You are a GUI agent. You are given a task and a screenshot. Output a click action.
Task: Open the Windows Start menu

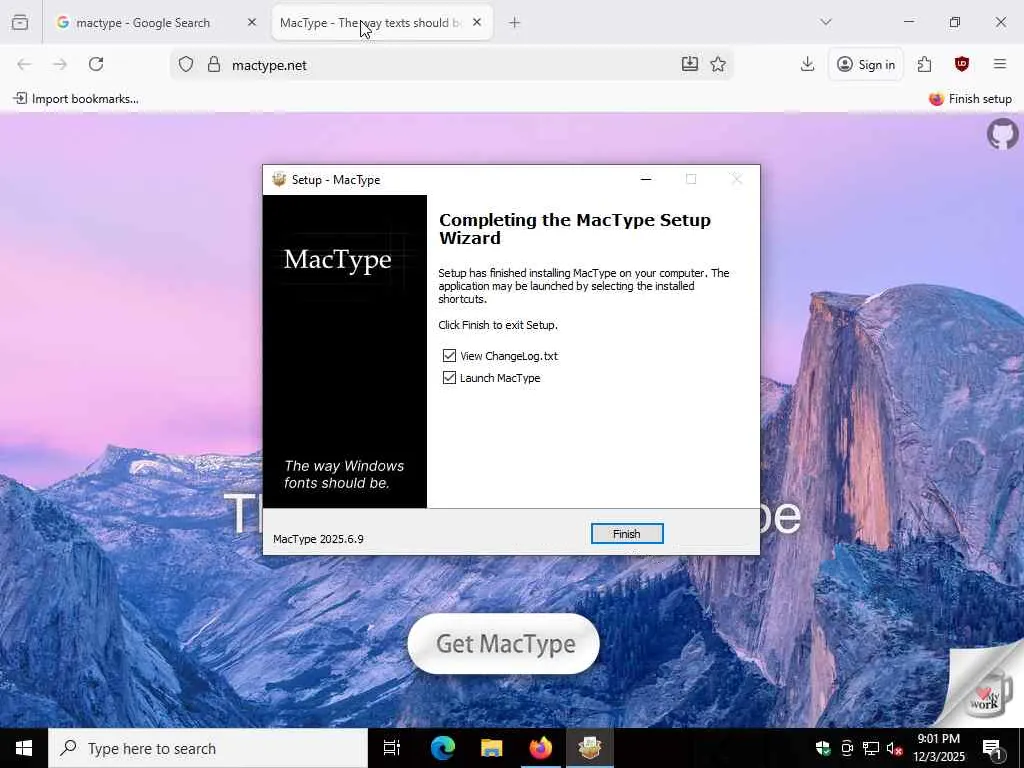click(24, 748)
